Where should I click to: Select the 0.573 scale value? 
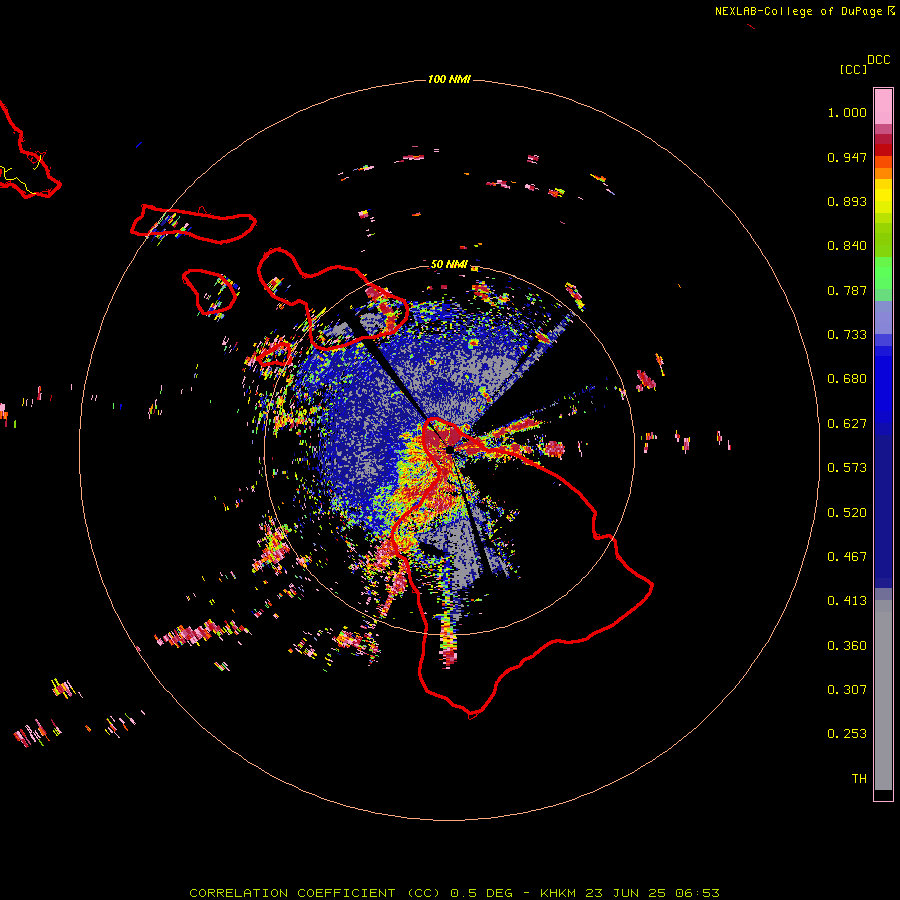pos(847,468)
